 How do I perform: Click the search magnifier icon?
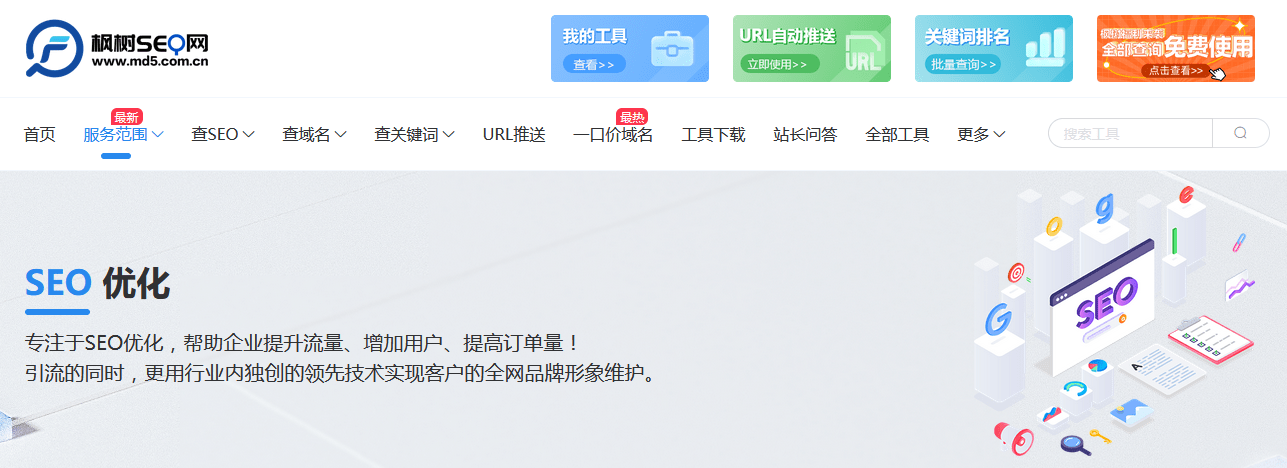1240,133
